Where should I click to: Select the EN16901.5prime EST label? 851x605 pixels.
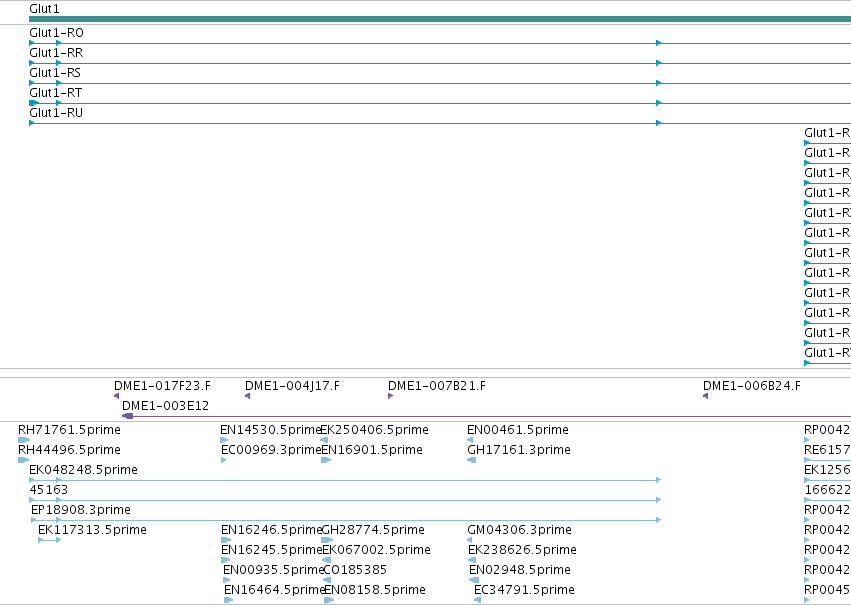tap(372, 450)
